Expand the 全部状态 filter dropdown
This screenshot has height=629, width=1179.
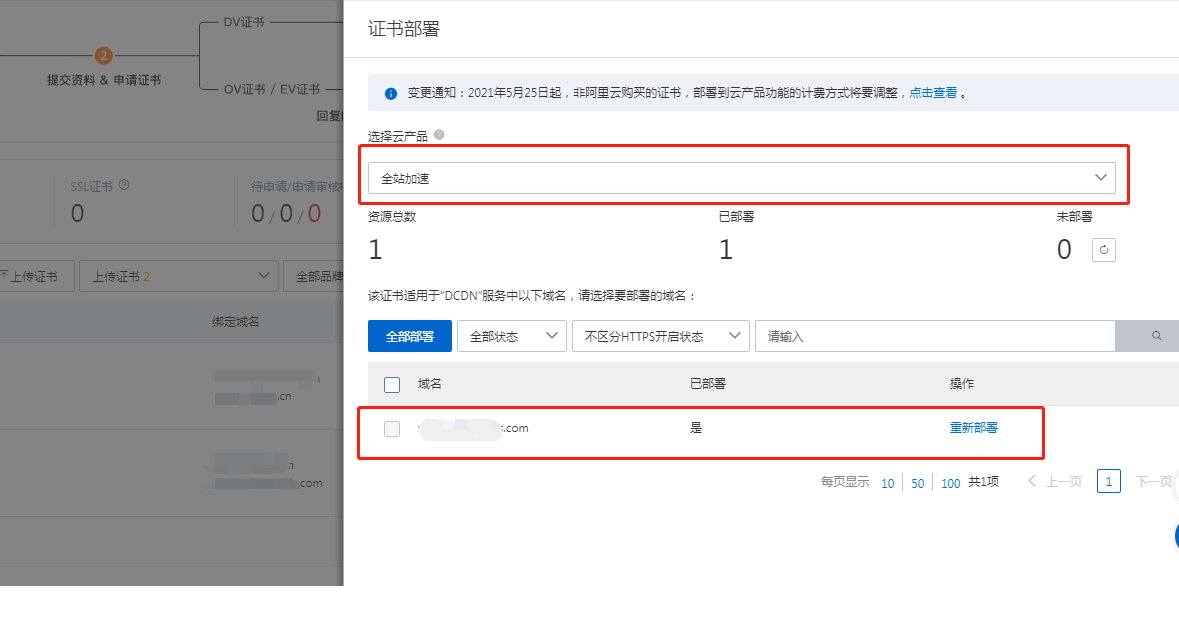pyautogui.click(x=512, y=336)
